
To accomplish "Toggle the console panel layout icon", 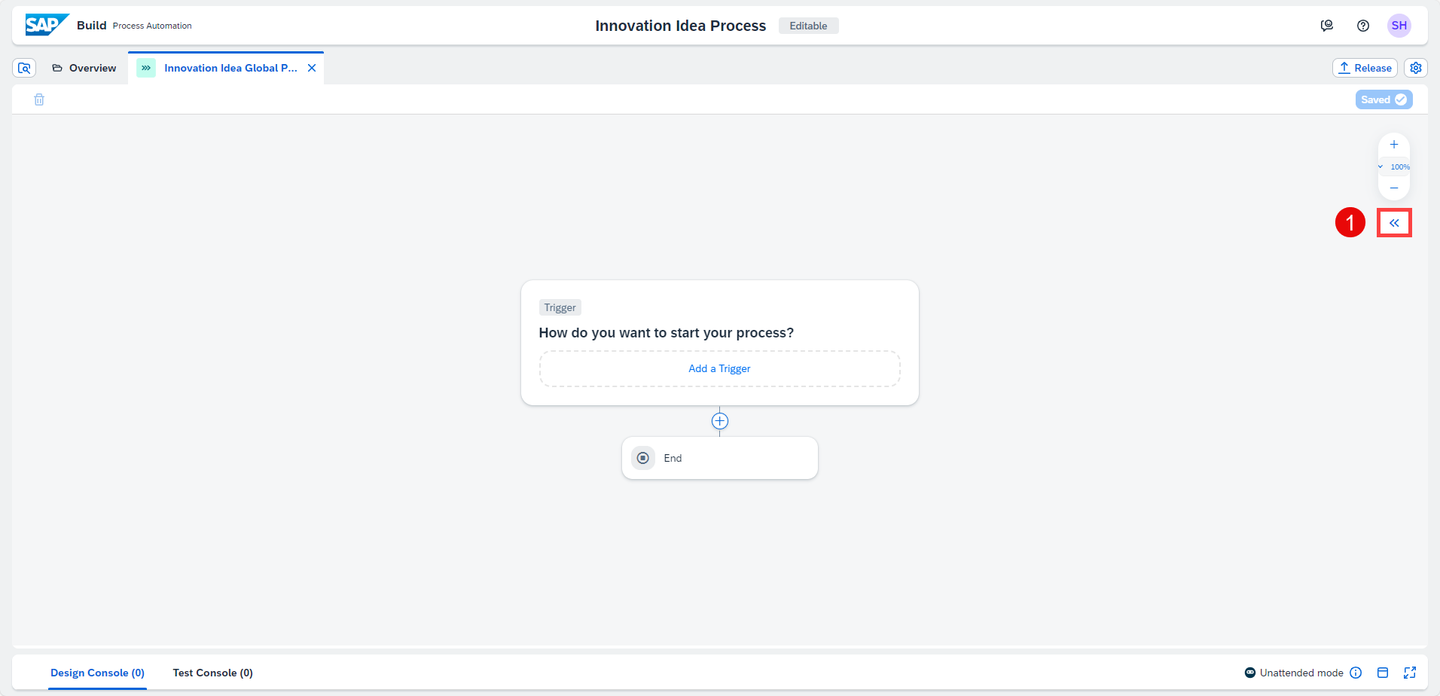I will [x=1383, y=673].
